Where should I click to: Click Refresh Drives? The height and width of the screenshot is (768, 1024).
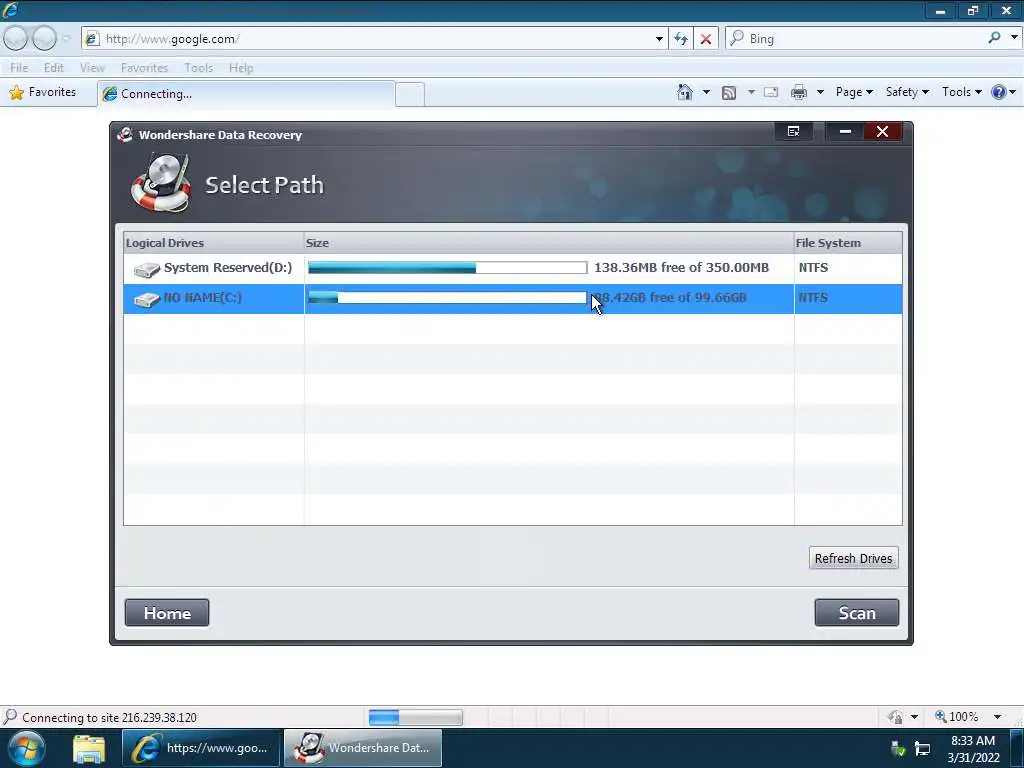pos(853,558)
